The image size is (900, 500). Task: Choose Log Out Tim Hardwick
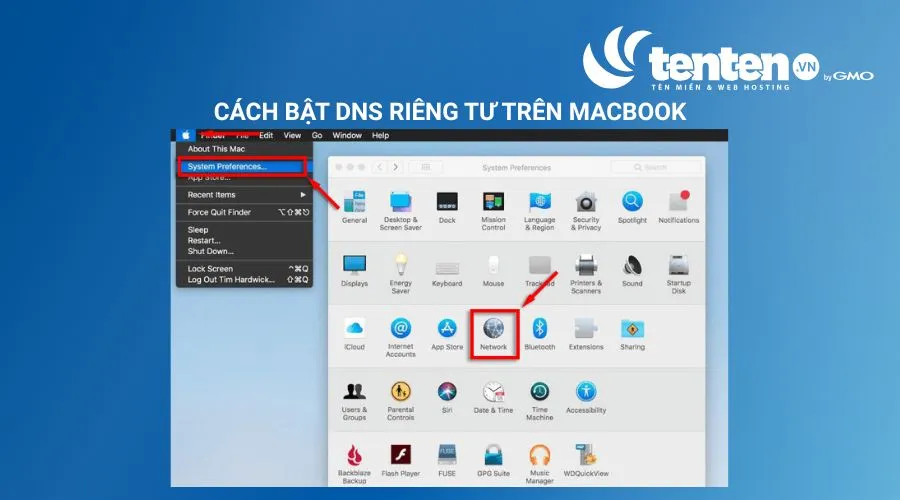pos(245,280)
